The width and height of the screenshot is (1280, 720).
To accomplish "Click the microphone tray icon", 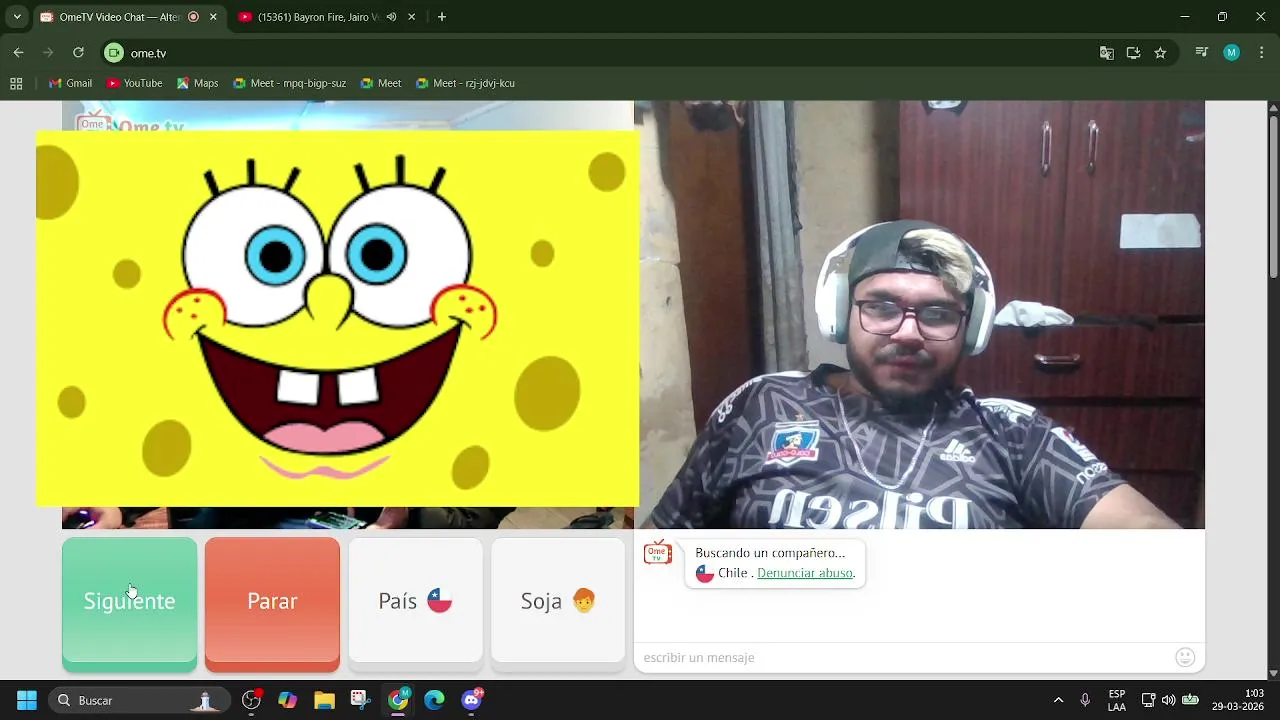I will [1085, 700].
